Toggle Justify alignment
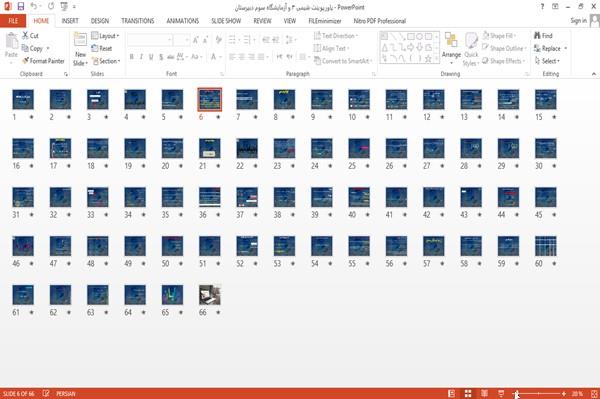The image size is (600, 399). (261, 57)
